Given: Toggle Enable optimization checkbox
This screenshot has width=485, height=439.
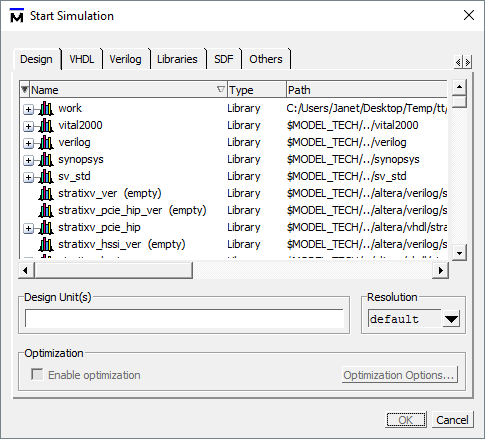Looking at the screenshot, I should 37,374.
